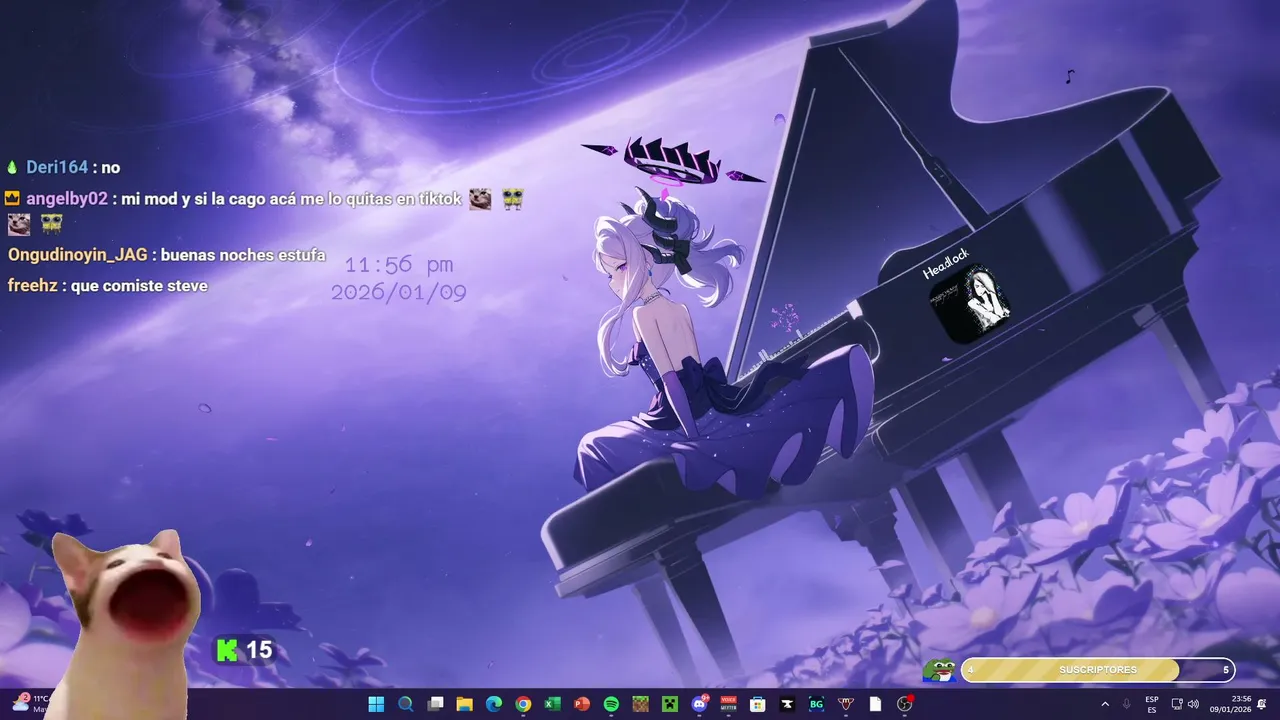Open Excel from the taskbar
Image resolution: width=1280 pixels, height=720 pixels.
552,704
